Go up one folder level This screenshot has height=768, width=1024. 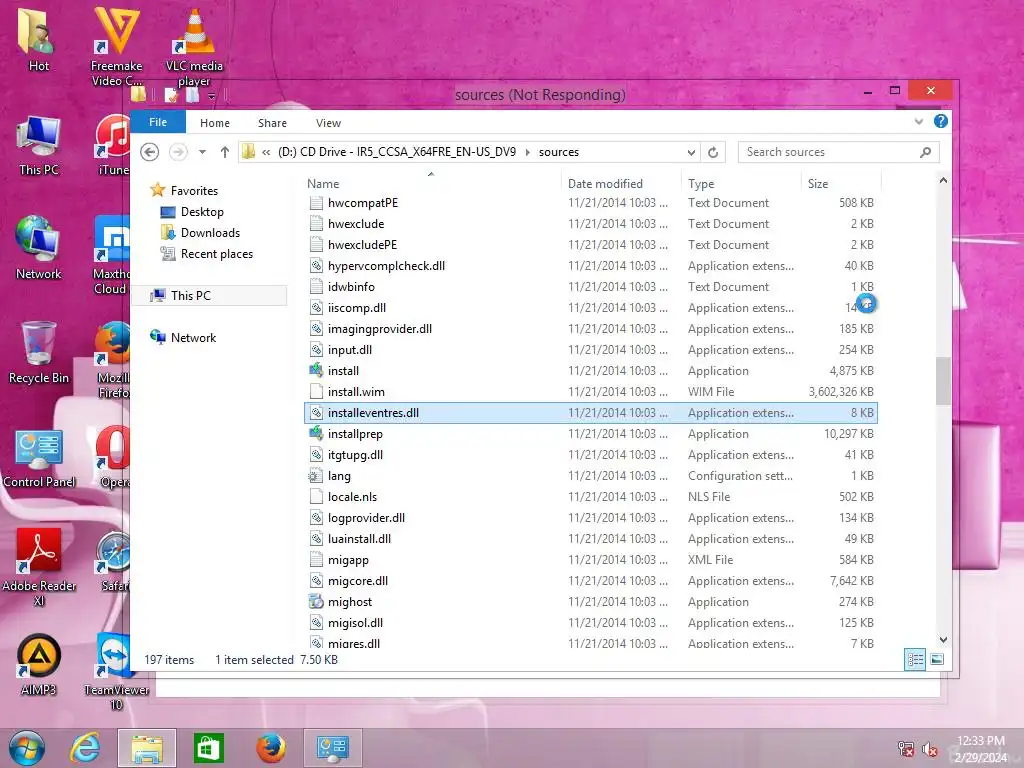(x=225, y=152)
